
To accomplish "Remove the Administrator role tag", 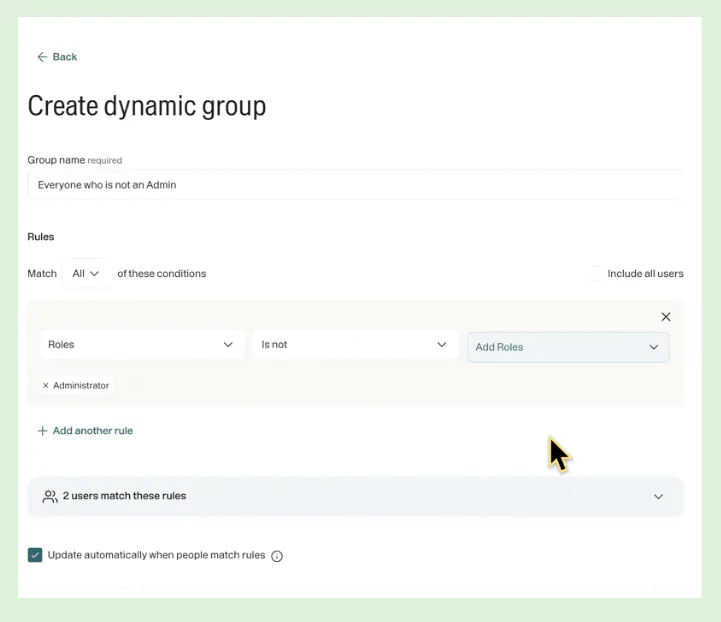I will [x=45, y=386].
